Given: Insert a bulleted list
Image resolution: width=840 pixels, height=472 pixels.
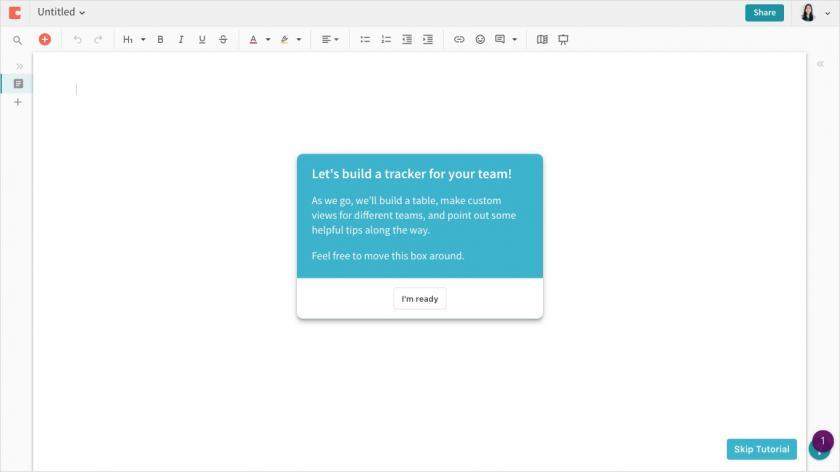Looking at the screenshot, I should (x=365, y=39).
